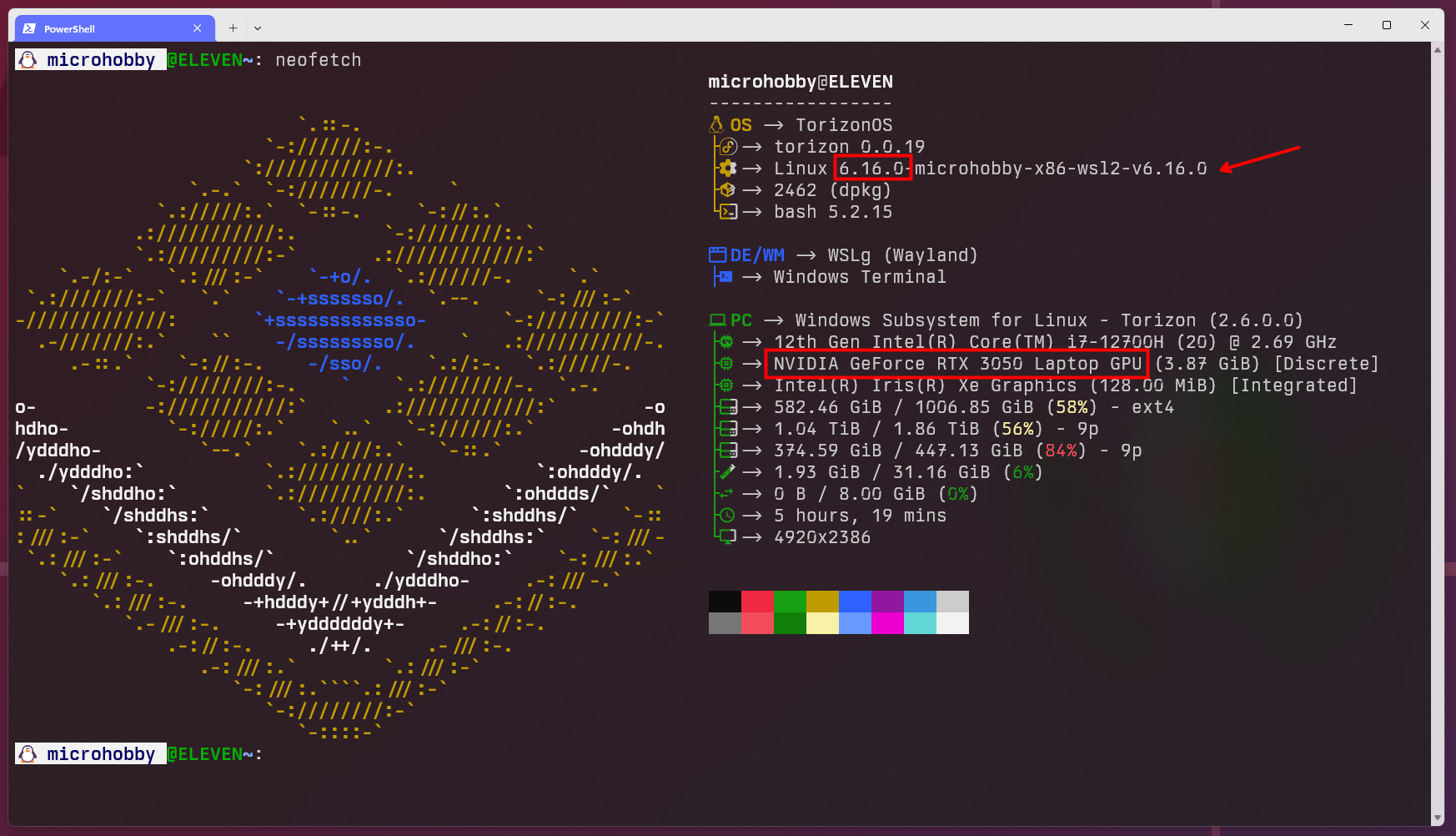The width and height of the screenshot is (1456, 836).
Task: Click the torizon 0.0.19 version text
Action: pos(850,147)
